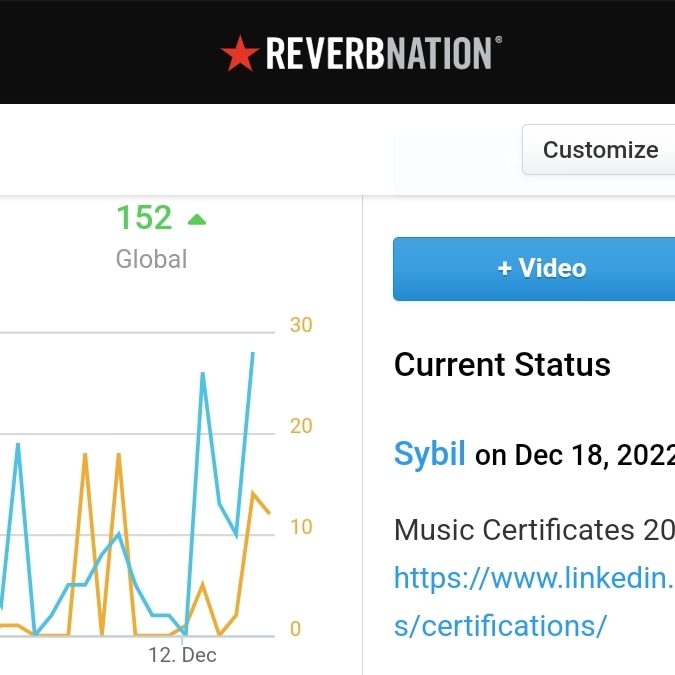Click the 152 global rank number
The image size is (675, 675).
tap(144, 217)
